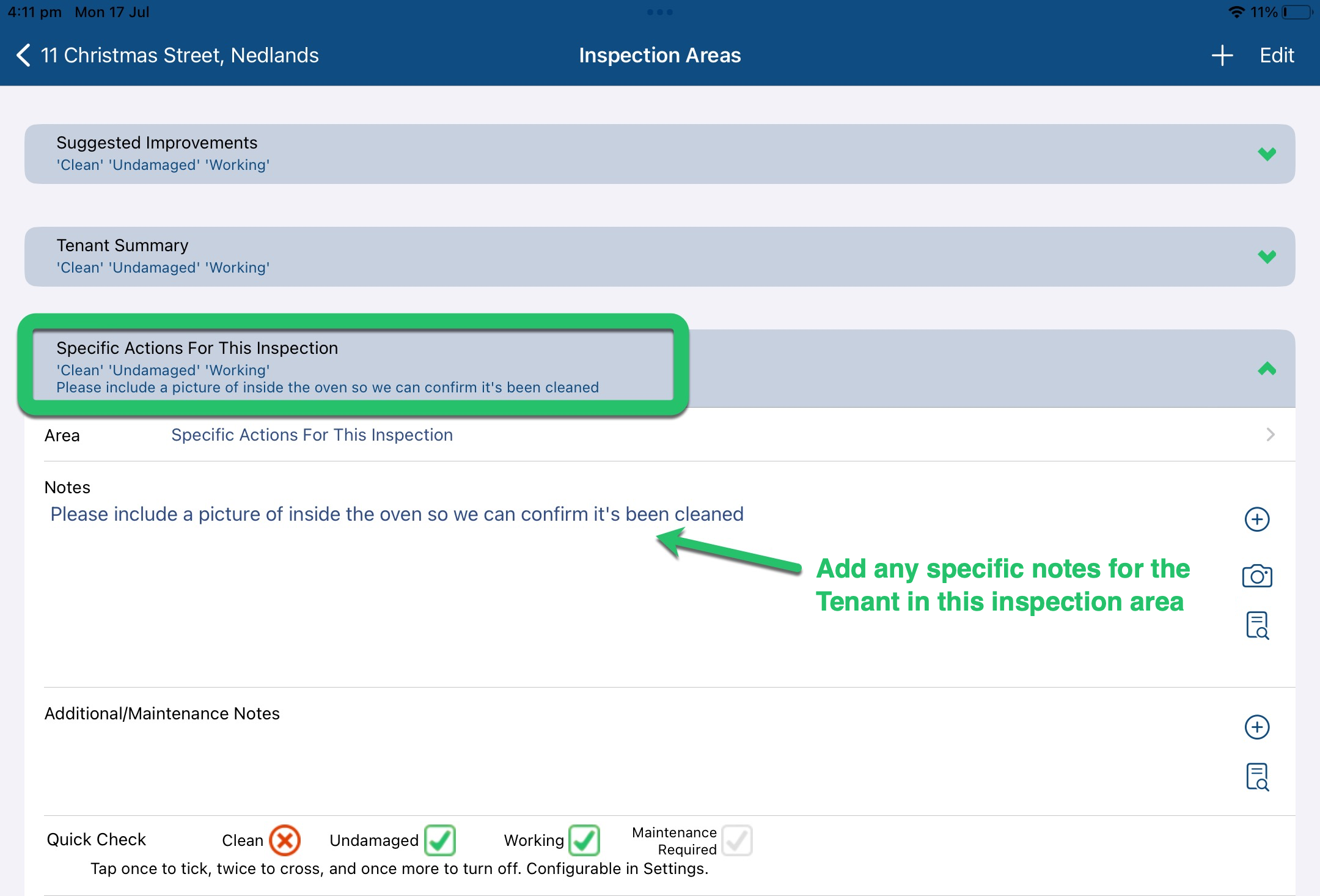The width and height of the screenshot is (1320, 896).
Task: Toggle the Working quick check box
Action: point(584,840)
